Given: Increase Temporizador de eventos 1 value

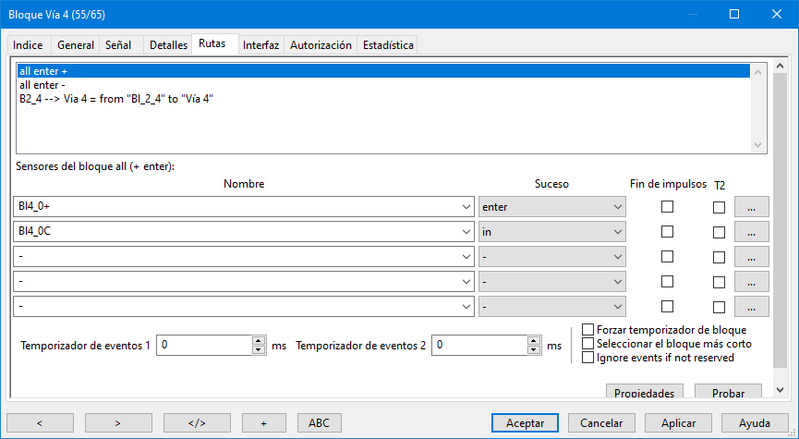Looking at the screenshot, I should point(259,341).
